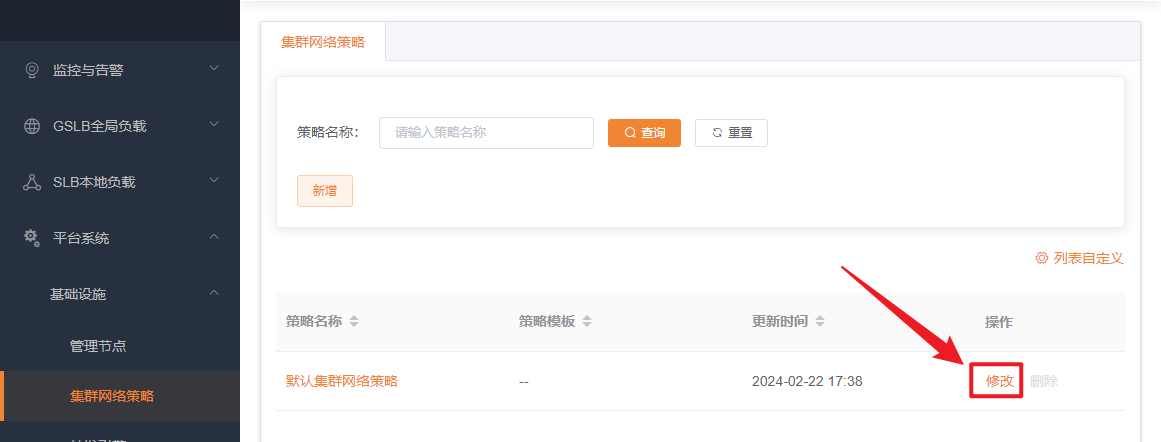Image resolution: width=1161 pixels, height=442 pixels.
Task: Click the SLB本地负载 topology icon
Action: click(x=32, y=182)
